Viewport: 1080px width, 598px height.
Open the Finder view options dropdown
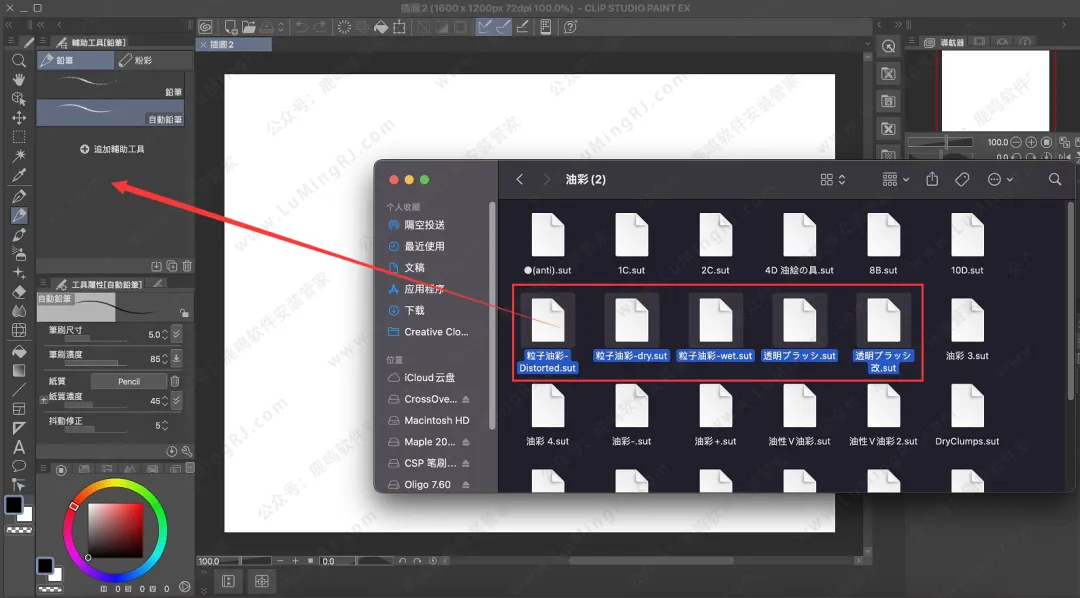(832, 179)
